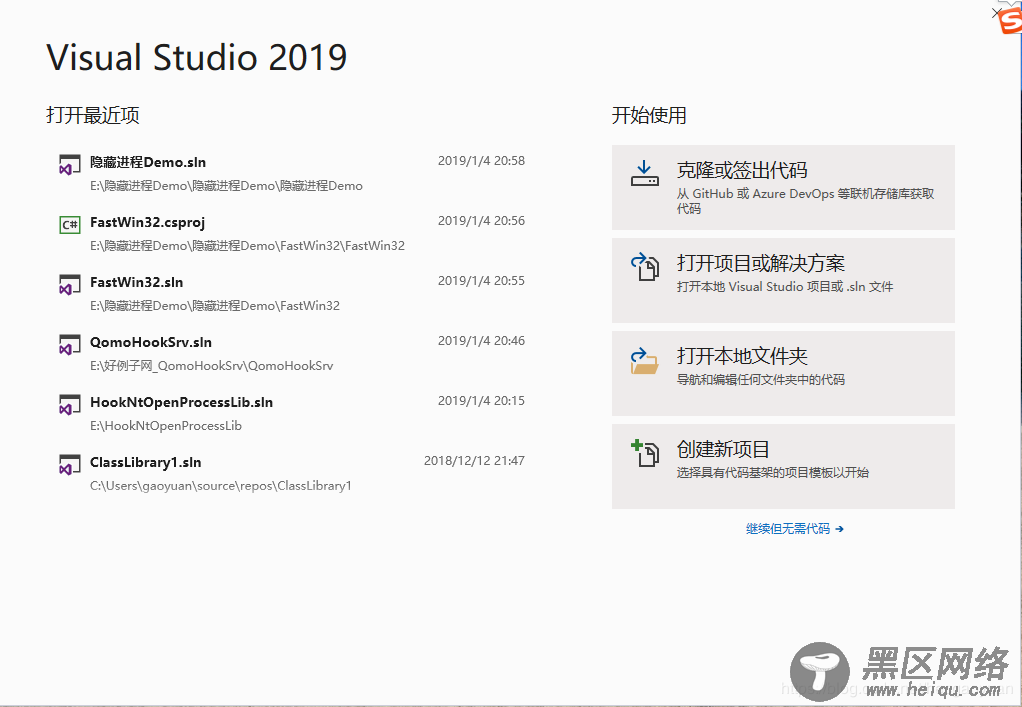Click the timestamp 2019/1/4 20:58

[481, 160]
